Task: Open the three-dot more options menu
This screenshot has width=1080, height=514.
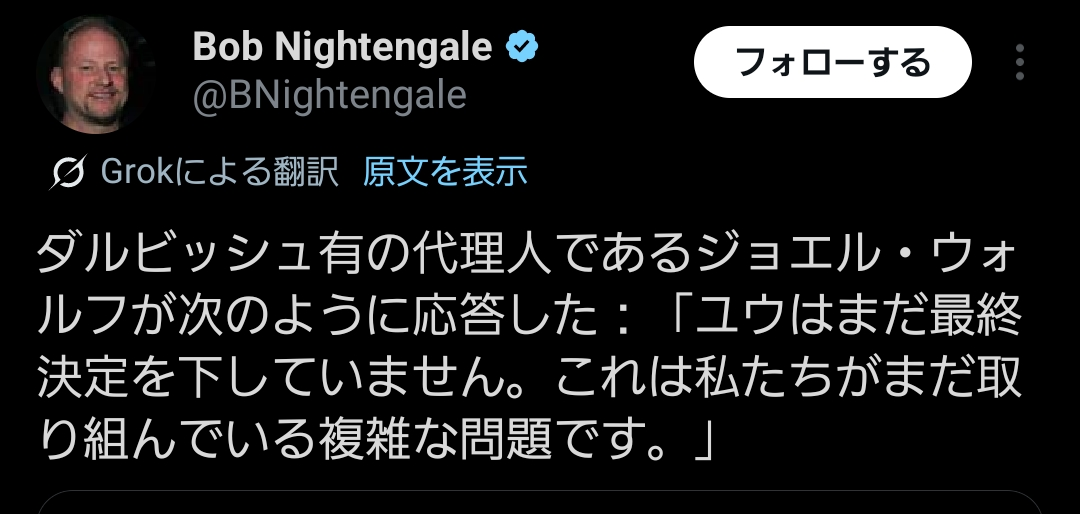Action: 1019,62
